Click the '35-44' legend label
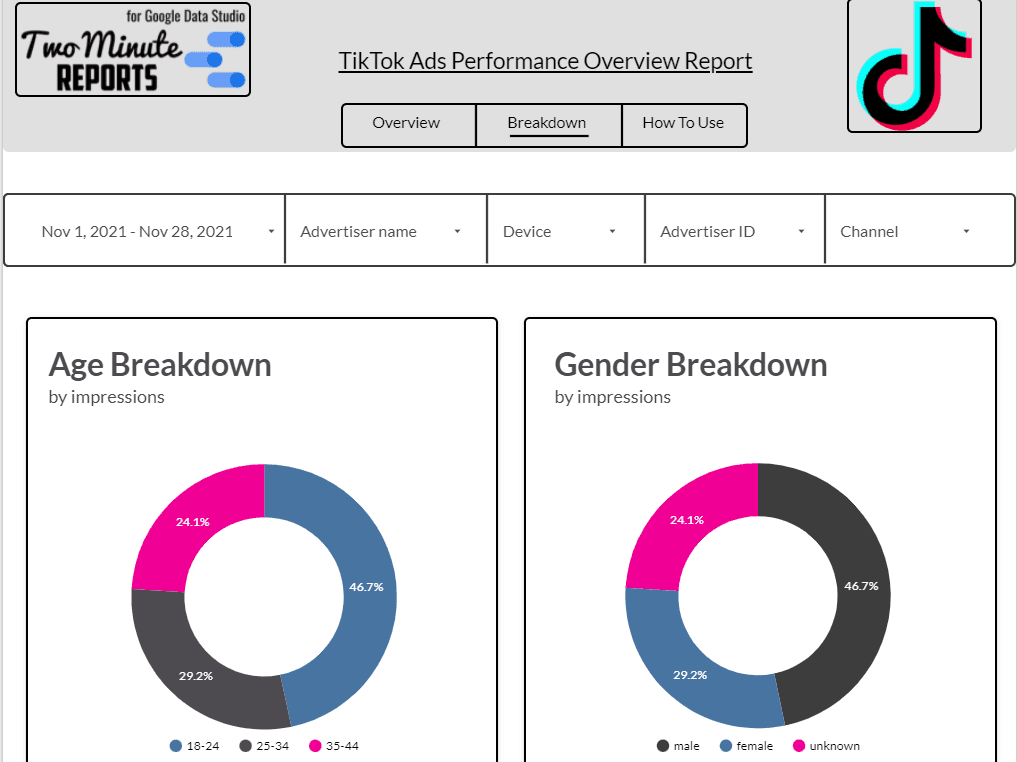This screenshot has height=762, width=1017. [342, 746]
